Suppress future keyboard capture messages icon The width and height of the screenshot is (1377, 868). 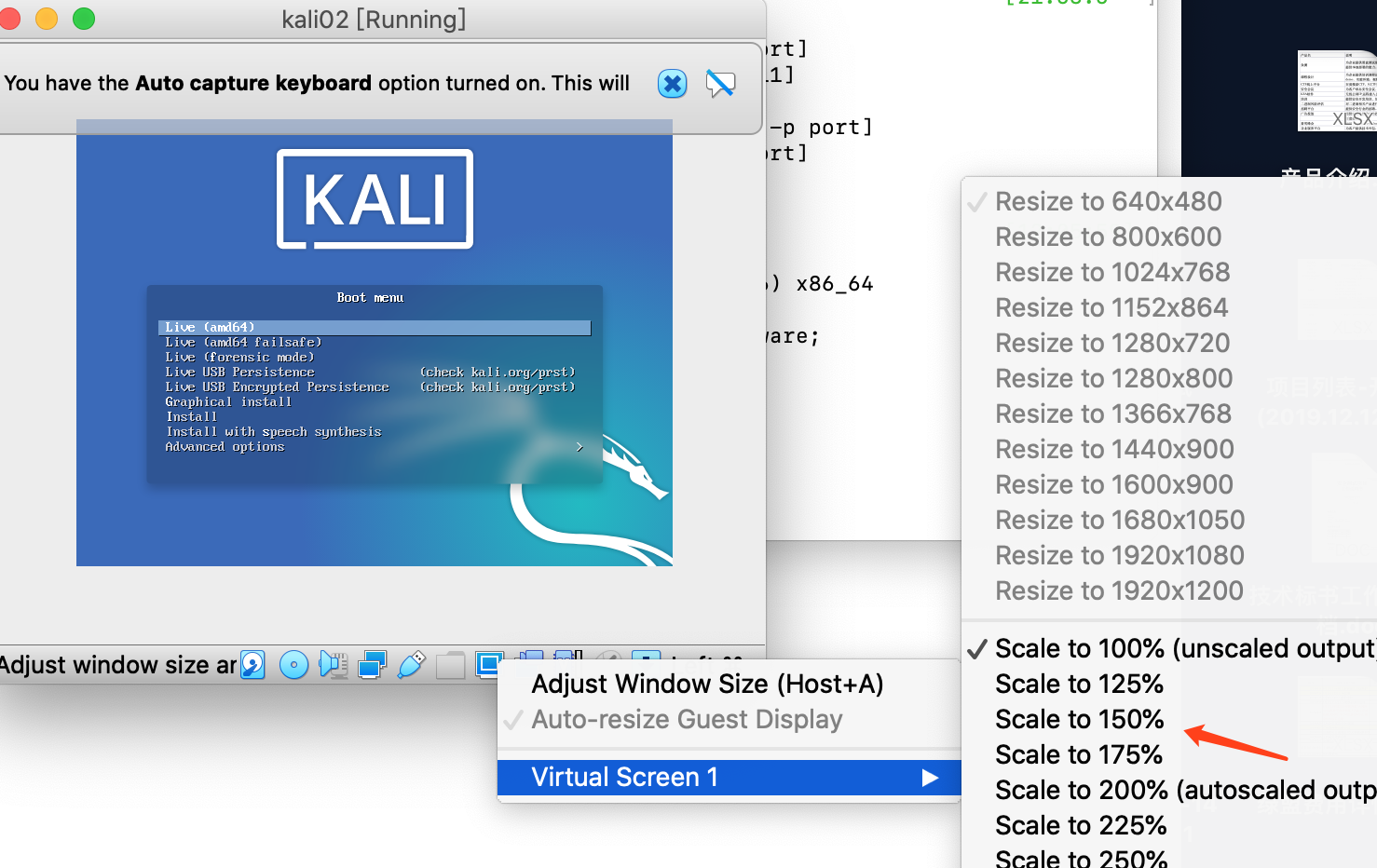pyautogui.click(x=720, y=84)
